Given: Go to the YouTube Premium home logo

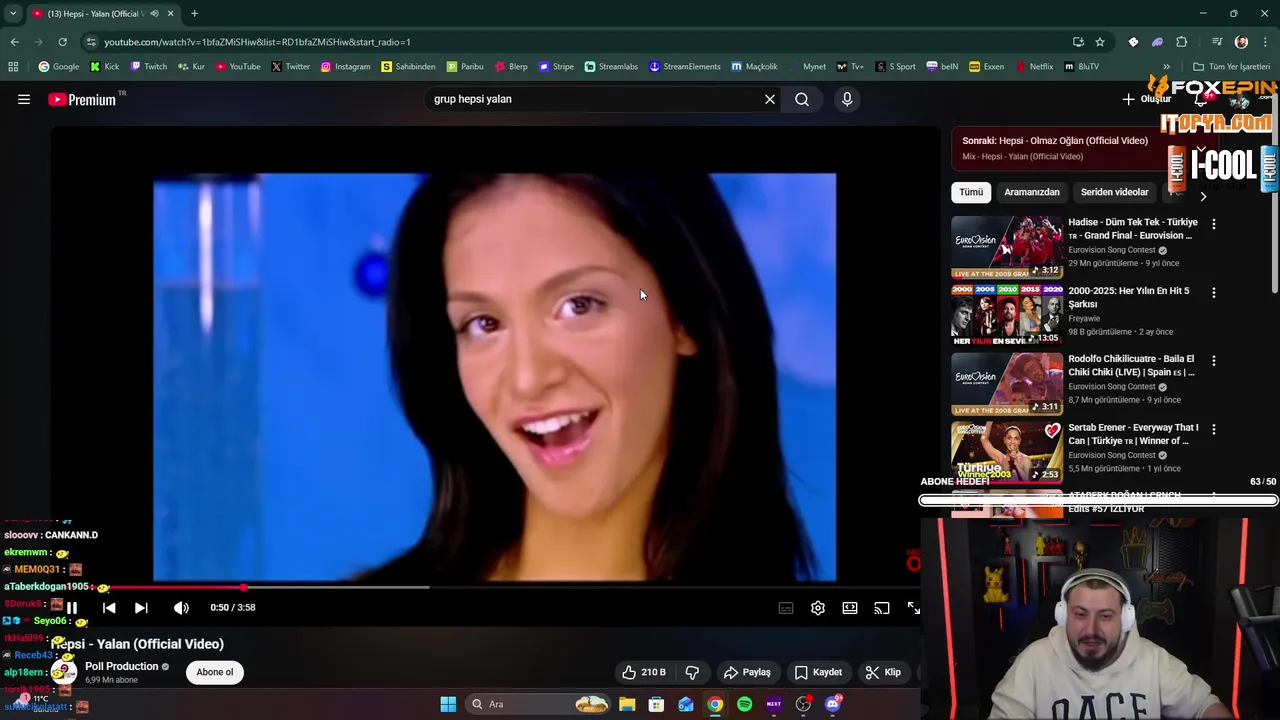Looking at the screenshot, I should pyautogui.click(x=84, y=99).
